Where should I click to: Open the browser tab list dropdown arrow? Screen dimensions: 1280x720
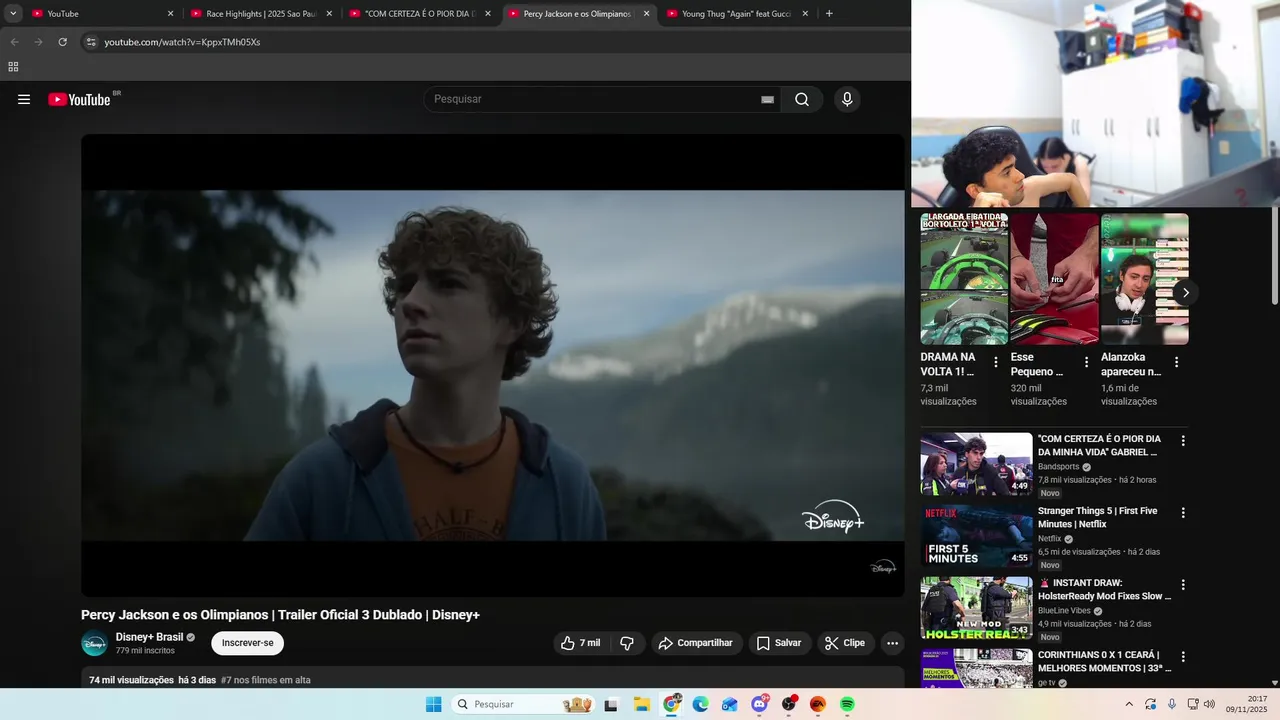click(x=13, y=14)
